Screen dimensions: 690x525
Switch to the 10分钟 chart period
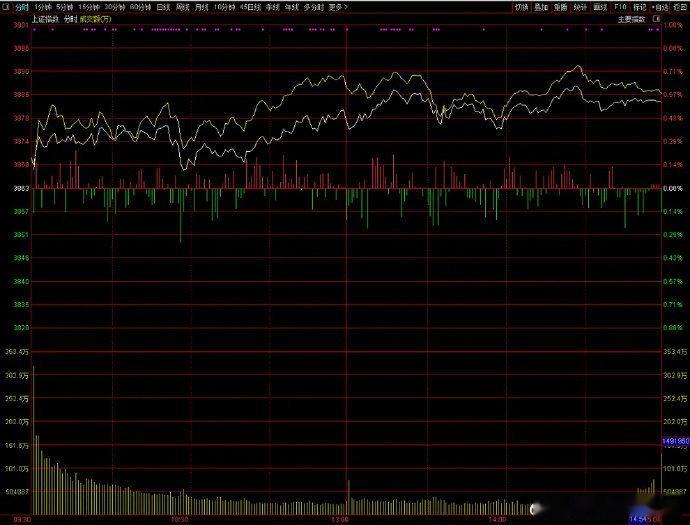[224, 7]
